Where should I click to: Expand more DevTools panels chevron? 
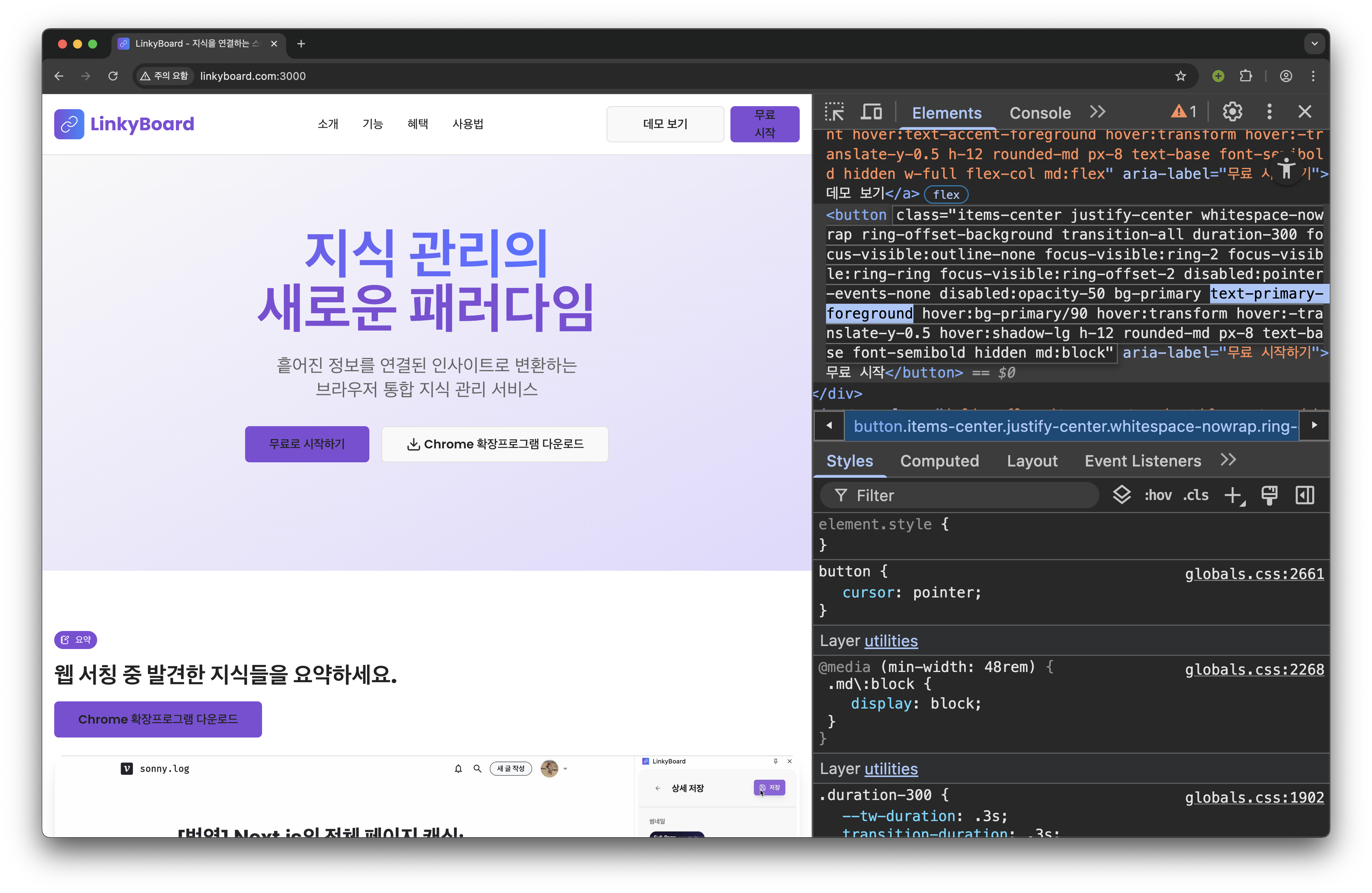pyautogui.click(x=1098, y=112)
